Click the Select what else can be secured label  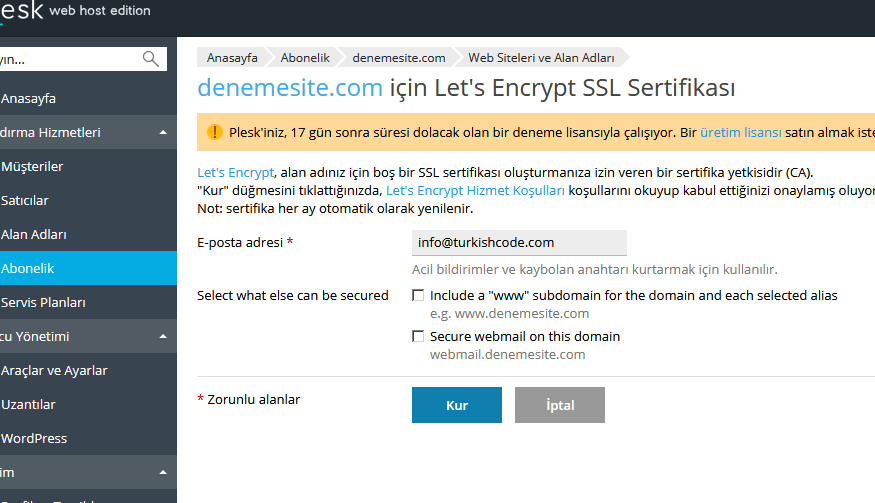[292, 295]
